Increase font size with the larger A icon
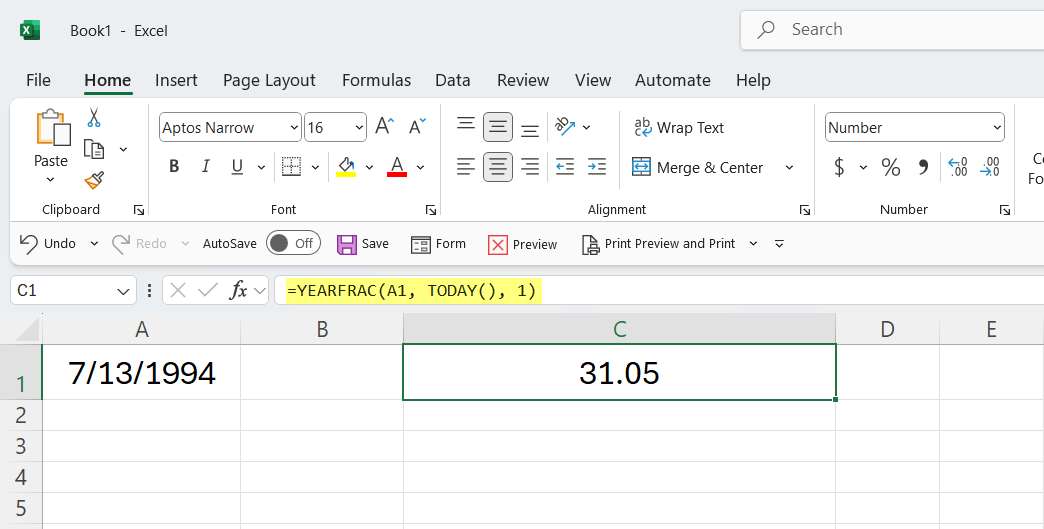 coord(384,127)
